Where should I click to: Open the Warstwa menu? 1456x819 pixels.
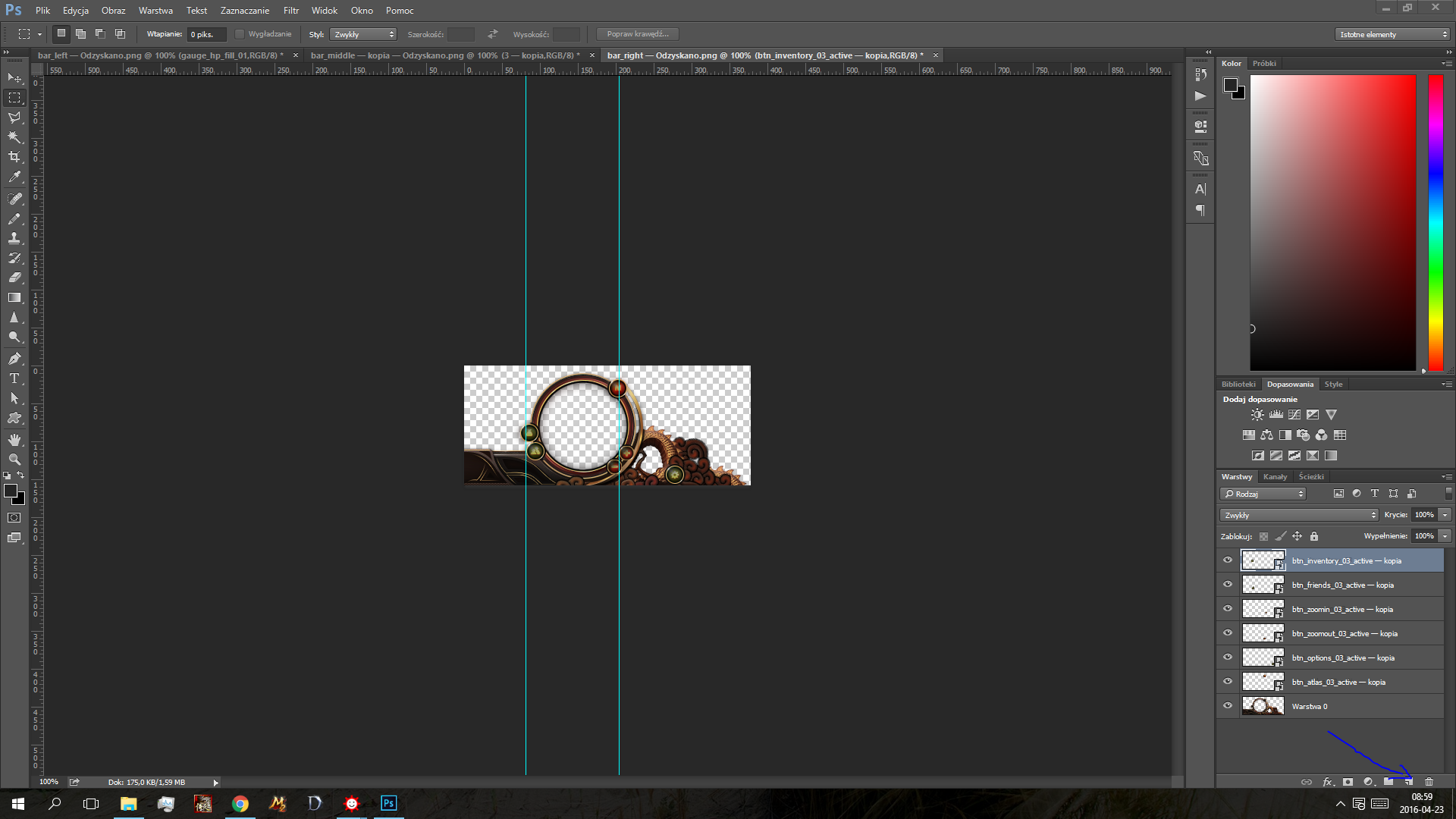click(155, 11)
